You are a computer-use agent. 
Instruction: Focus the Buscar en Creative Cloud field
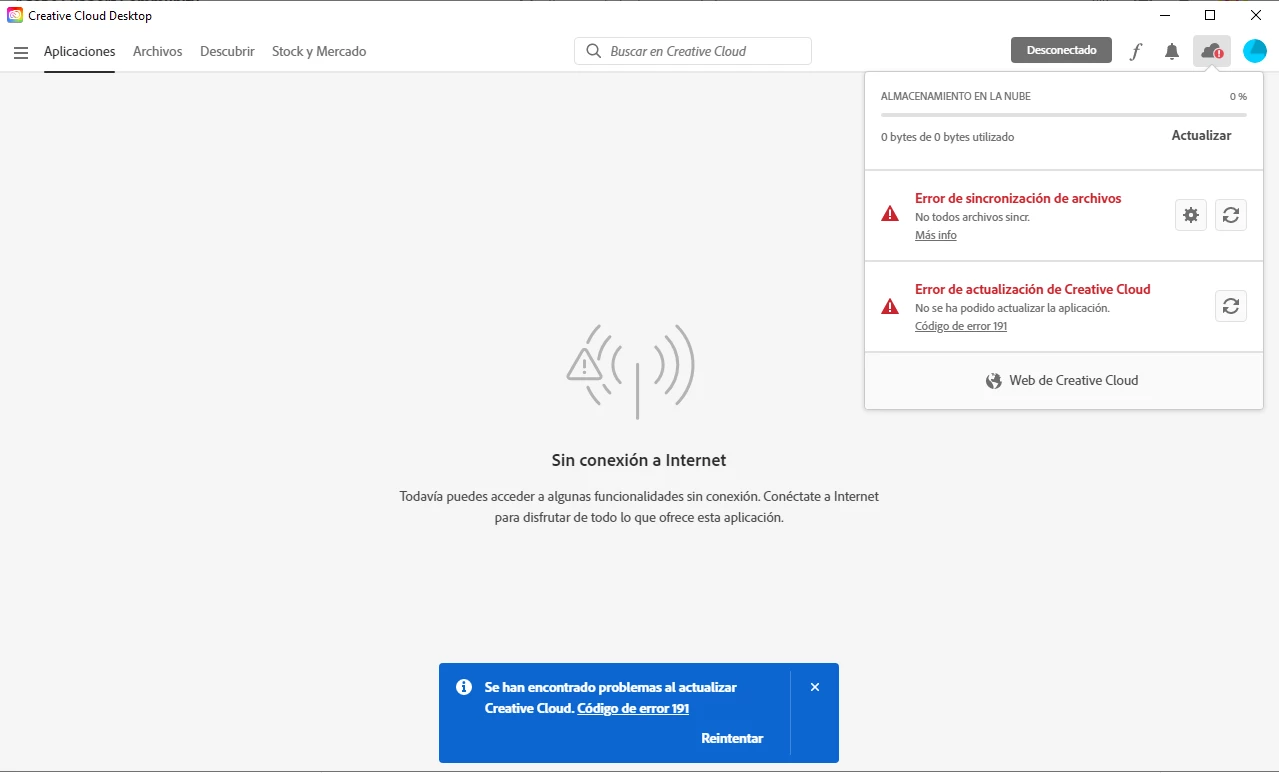(693, 51)
